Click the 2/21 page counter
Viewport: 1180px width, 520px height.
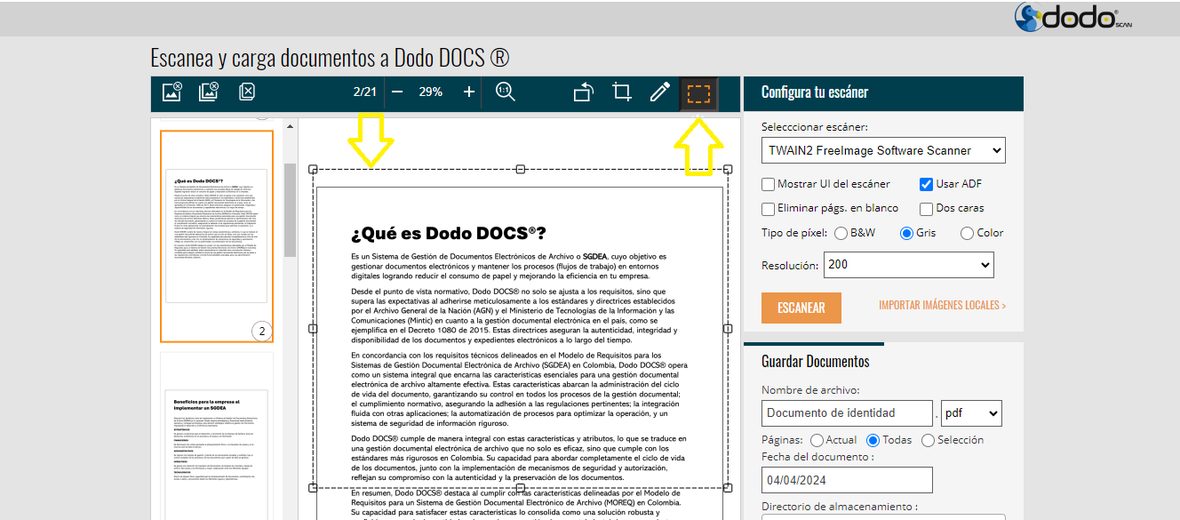click(x=364, y=92)
